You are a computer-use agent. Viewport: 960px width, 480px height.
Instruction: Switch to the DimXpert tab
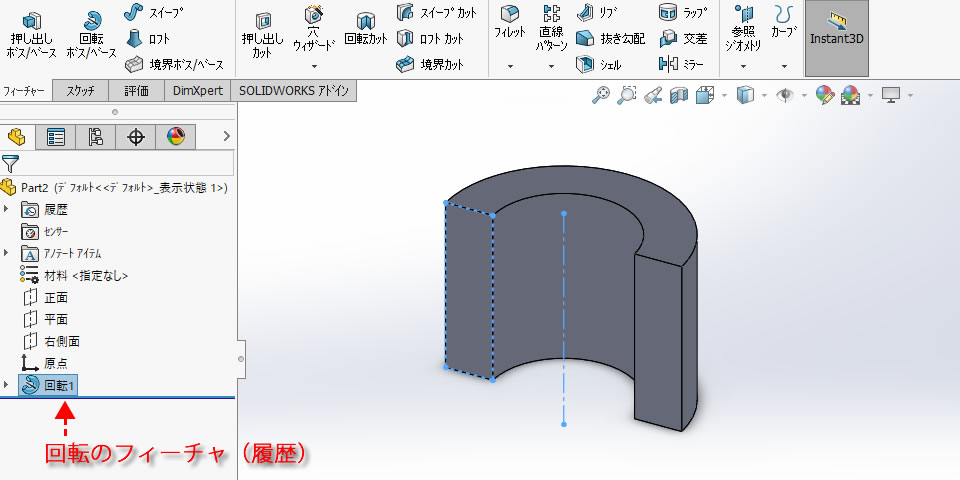(x=198, y=91)
